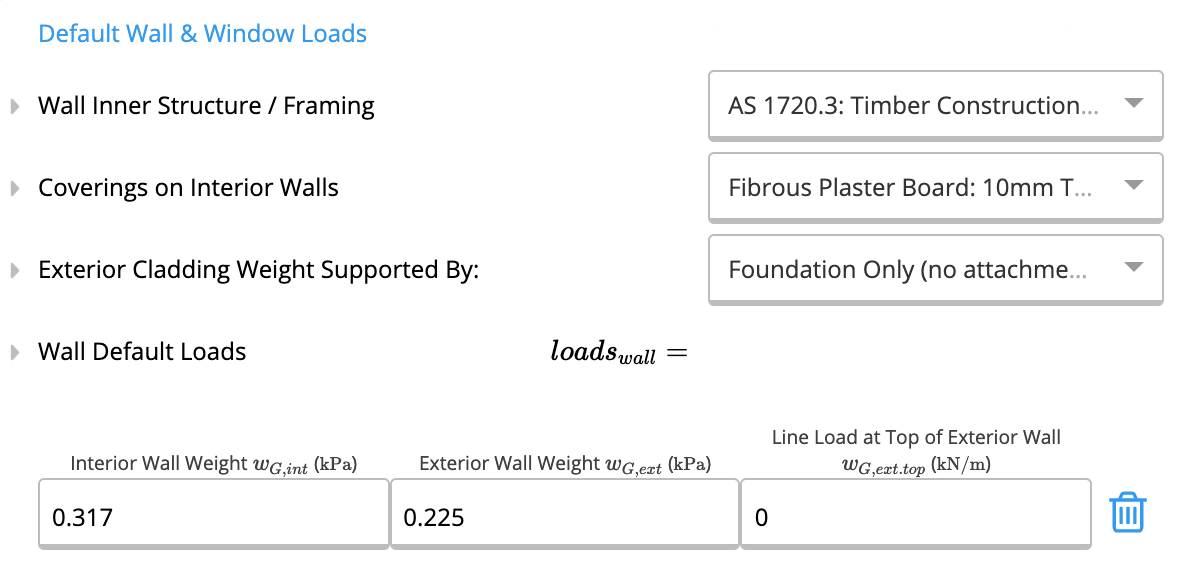Focus the Exterior Wall Weight field showing 0.225
The image size is (1194, 568).
coord(565,513)
